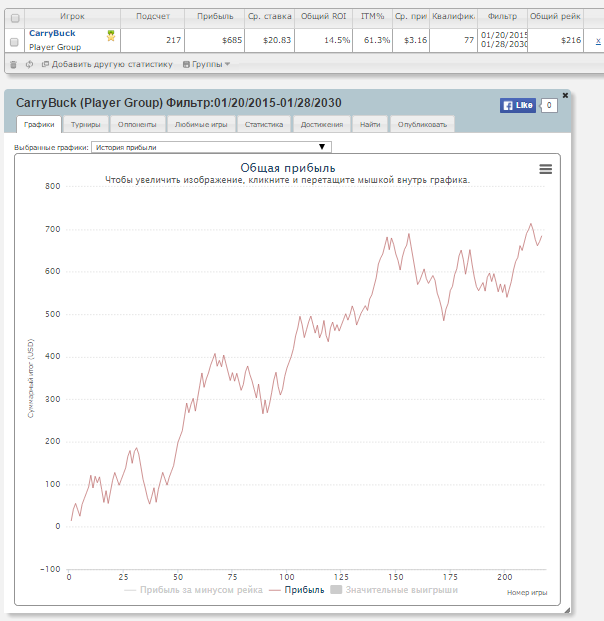Click the refresh icon next to the trash
604x621 pixels.
(x=29, y=64)
